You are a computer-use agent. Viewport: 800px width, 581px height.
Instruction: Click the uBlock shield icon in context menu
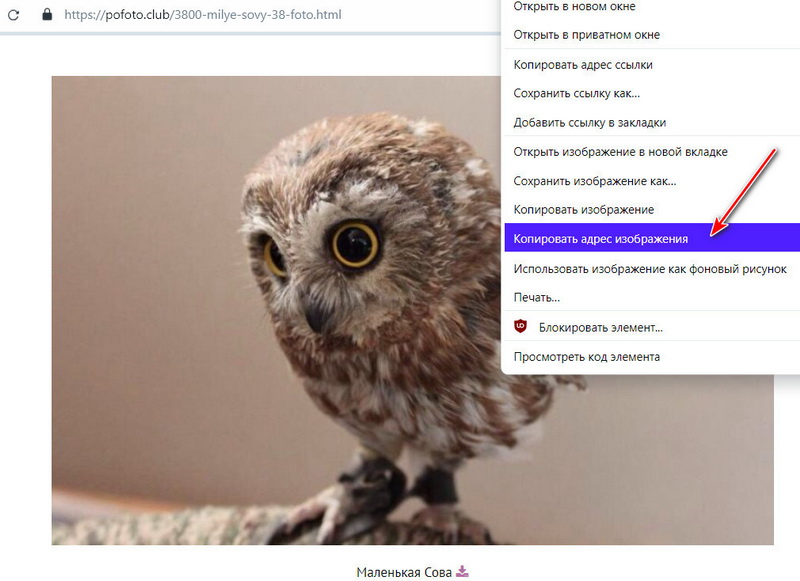click(520, 326)
